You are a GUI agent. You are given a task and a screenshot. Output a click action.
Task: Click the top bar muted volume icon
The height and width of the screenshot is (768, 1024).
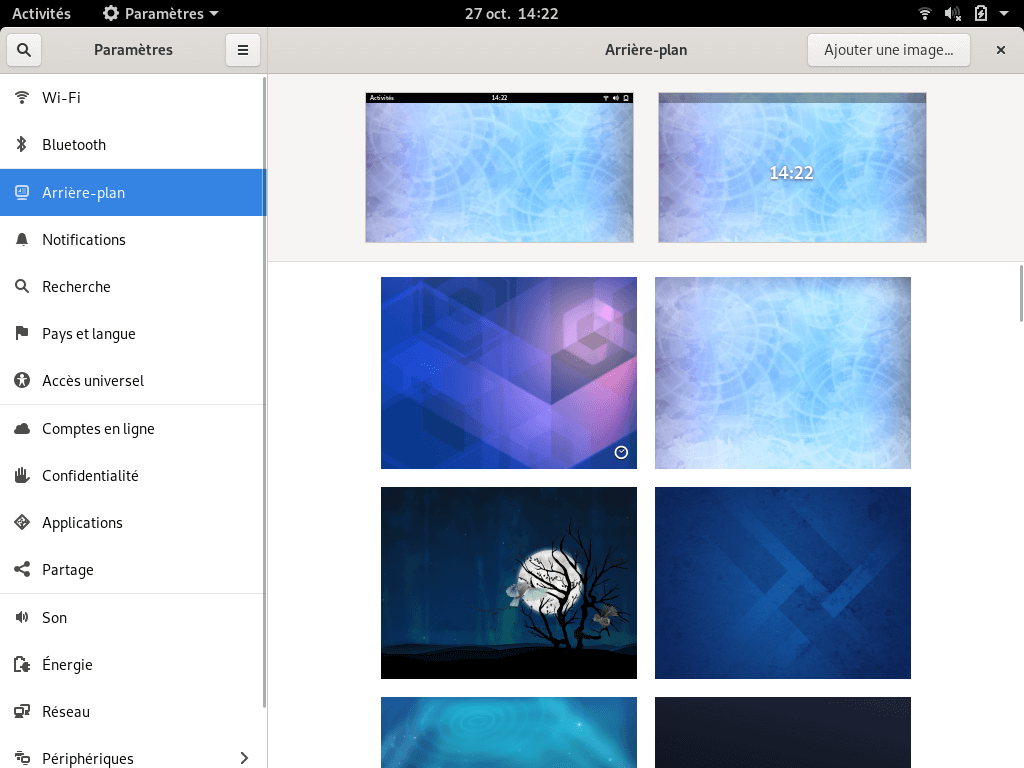(953, 13)
